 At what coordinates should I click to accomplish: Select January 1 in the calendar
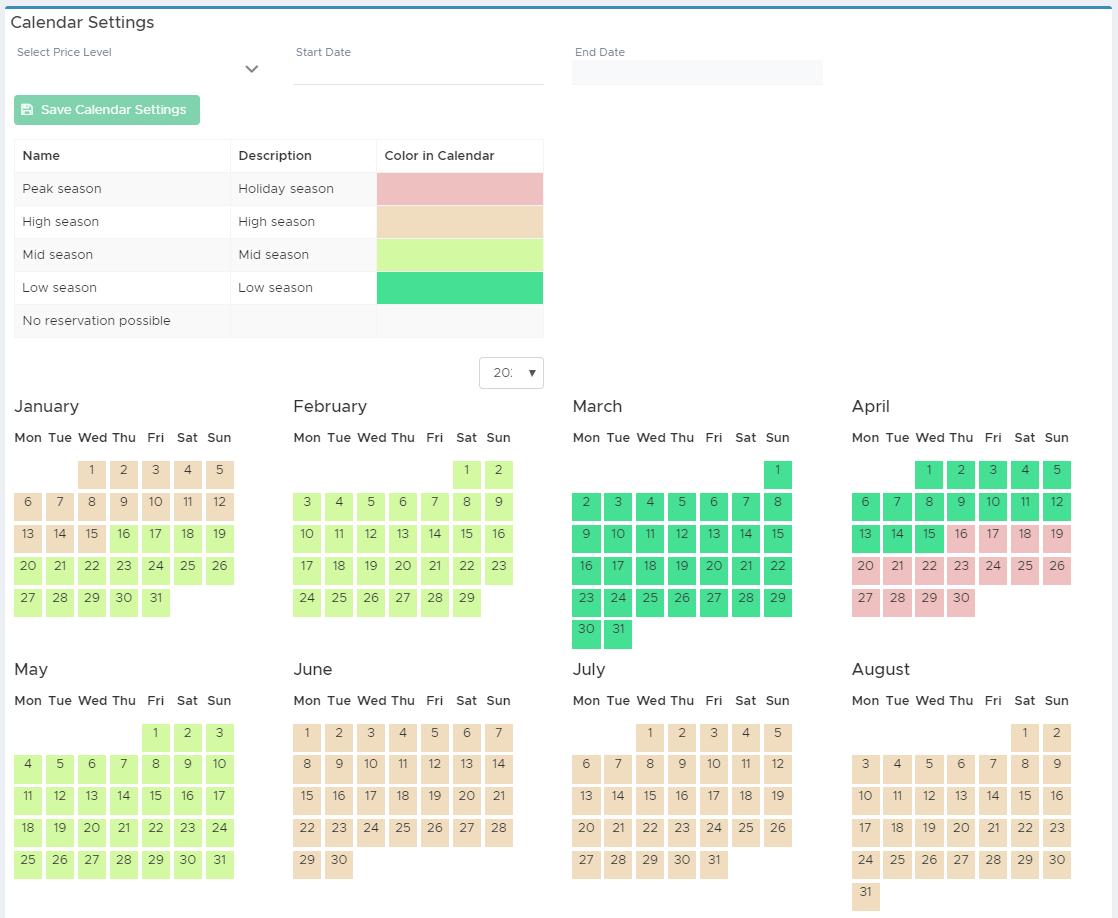[92, 474]
